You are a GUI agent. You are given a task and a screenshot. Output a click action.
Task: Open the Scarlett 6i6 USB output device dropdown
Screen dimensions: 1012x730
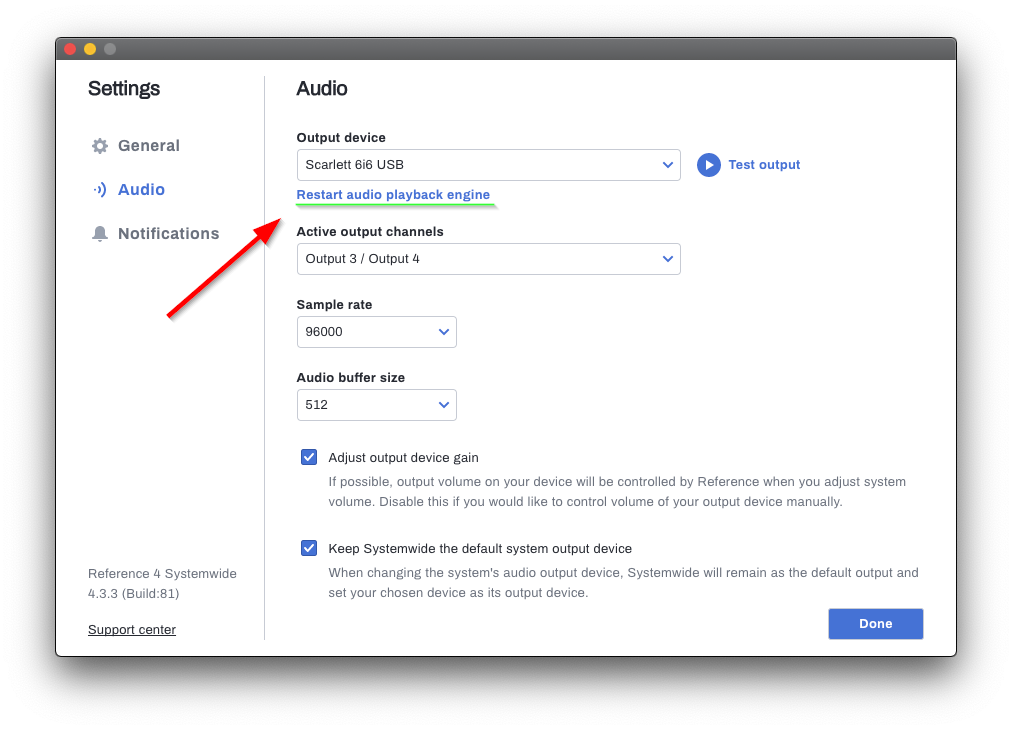point(489,165)
